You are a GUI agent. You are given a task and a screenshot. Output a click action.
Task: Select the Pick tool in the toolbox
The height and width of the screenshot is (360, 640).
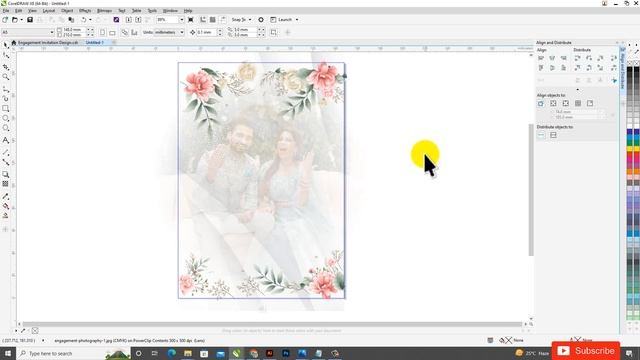pyautogui.click(x=5, y=44)
